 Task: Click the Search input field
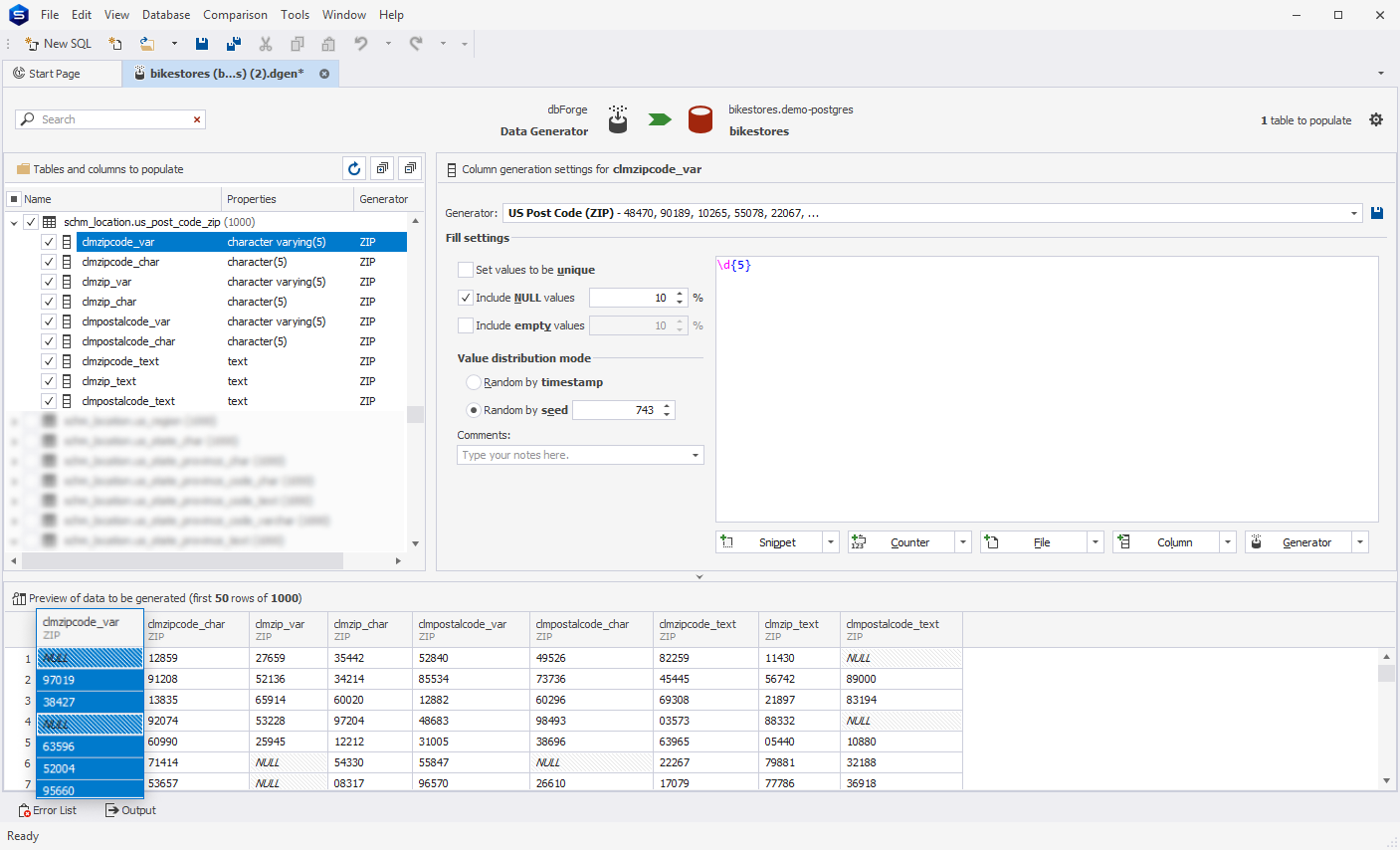112,119
